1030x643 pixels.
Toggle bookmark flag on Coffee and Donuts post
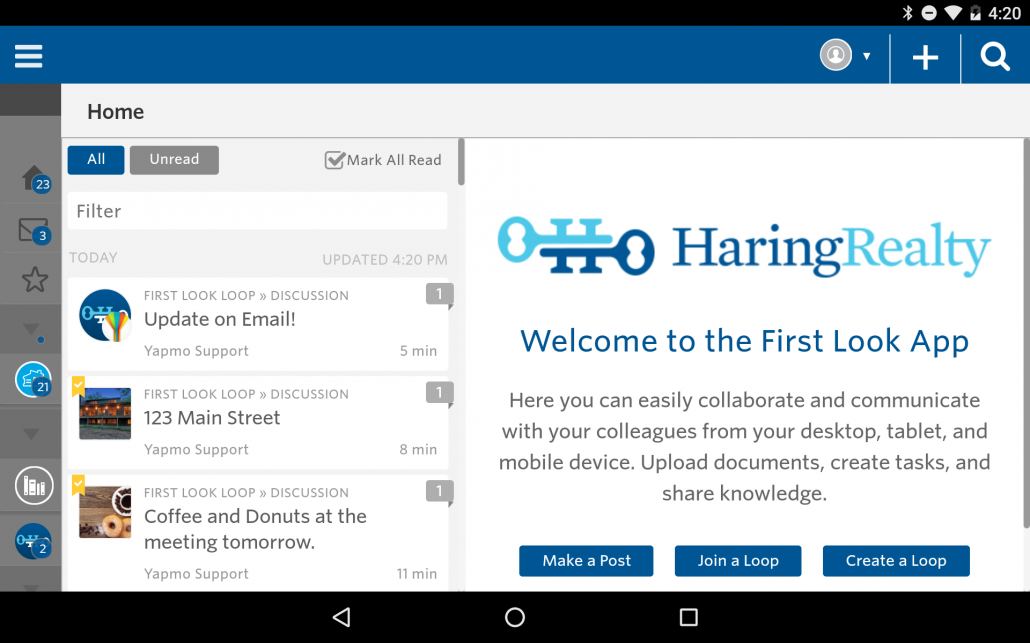(x=78, y=485)
